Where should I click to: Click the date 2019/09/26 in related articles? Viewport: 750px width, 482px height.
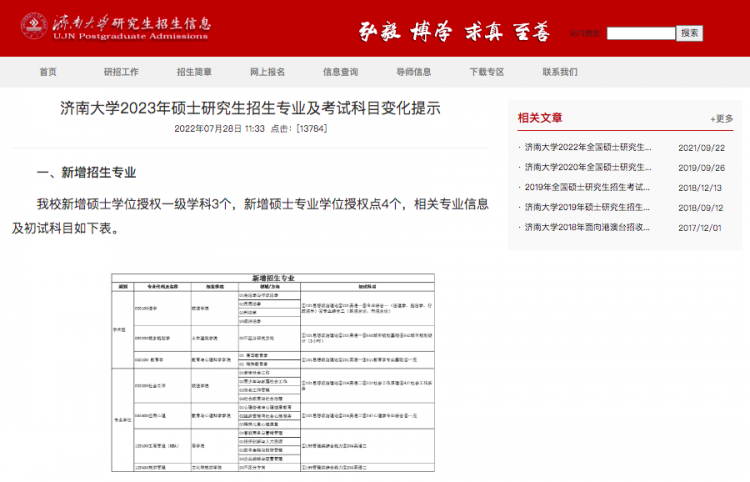701,168
